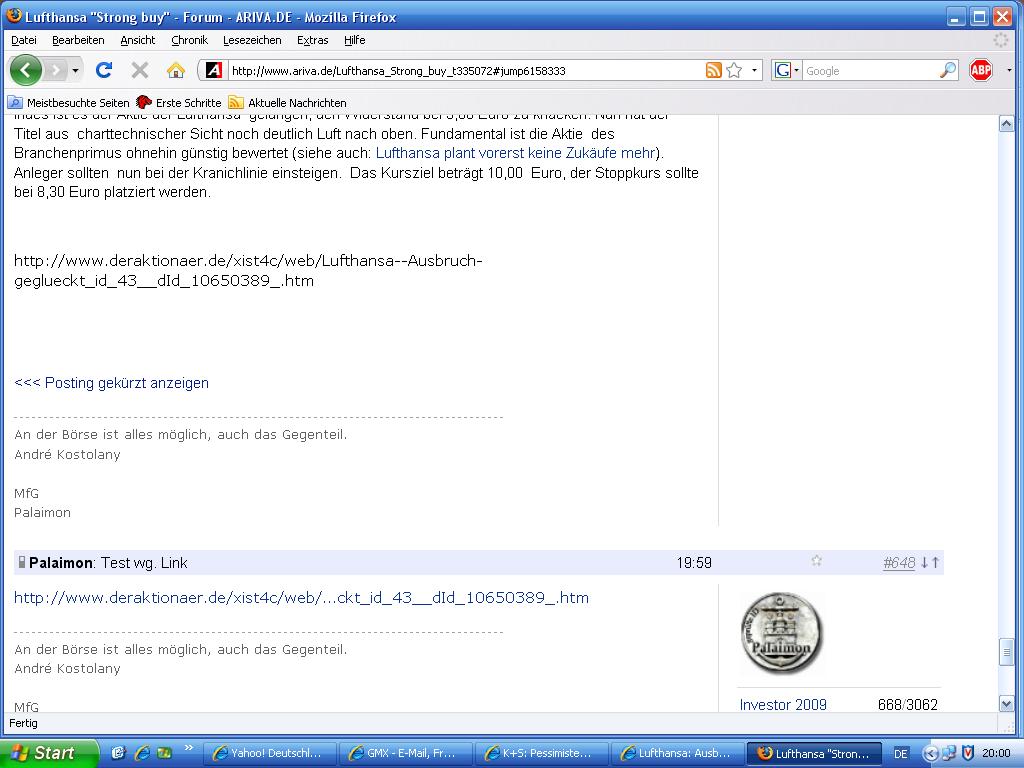Viewport: 1024px width, 768px height.
Task: Switch keyboard layout via DE indicator
Action: point(900,753)
